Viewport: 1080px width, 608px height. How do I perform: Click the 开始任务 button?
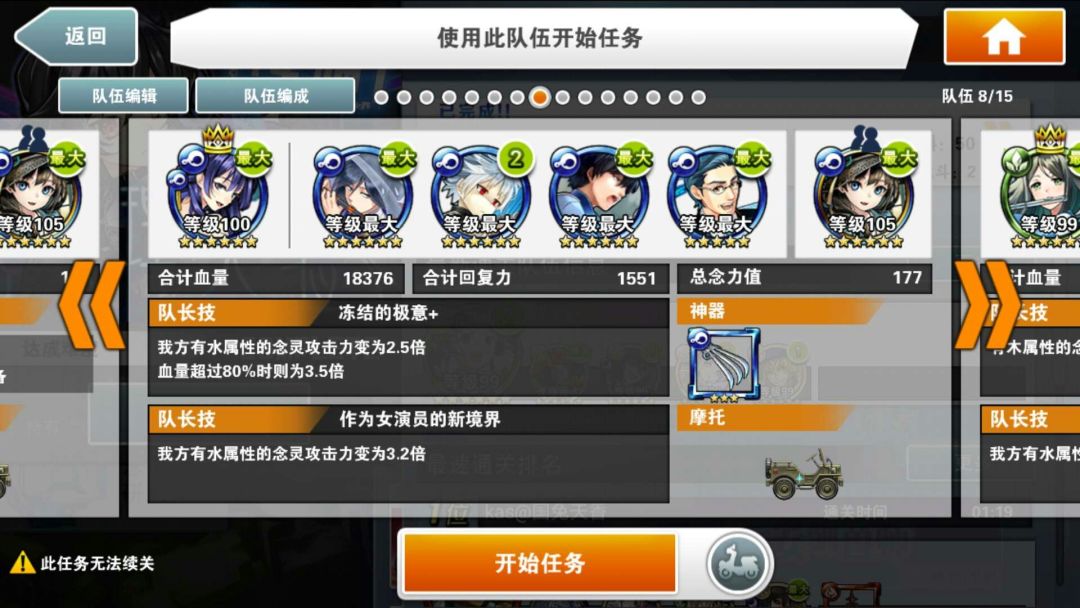[540, 563]
